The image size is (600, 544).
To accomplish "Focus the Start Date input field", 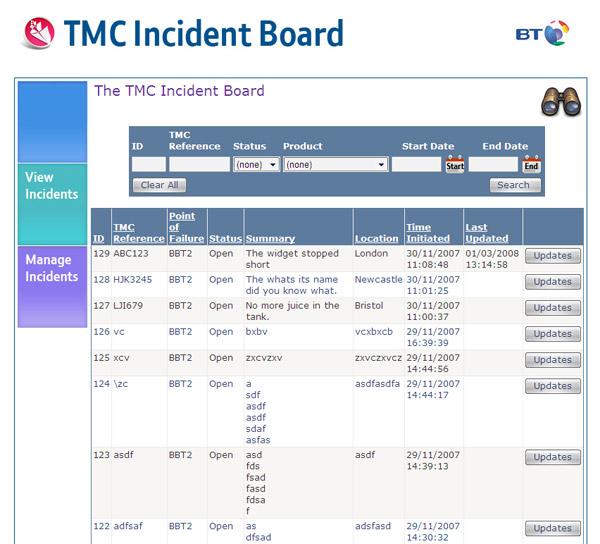I will [416, 164].
